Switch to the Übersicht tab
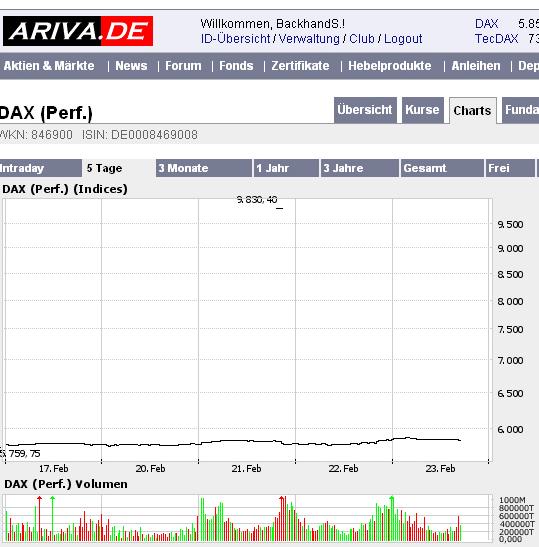 pos(365,110)
